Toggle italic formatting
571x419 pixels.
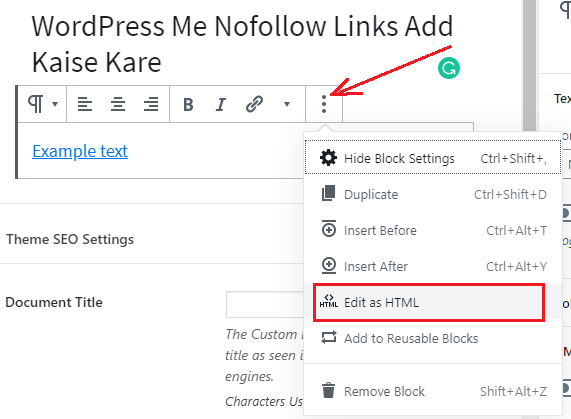[220, 104]
